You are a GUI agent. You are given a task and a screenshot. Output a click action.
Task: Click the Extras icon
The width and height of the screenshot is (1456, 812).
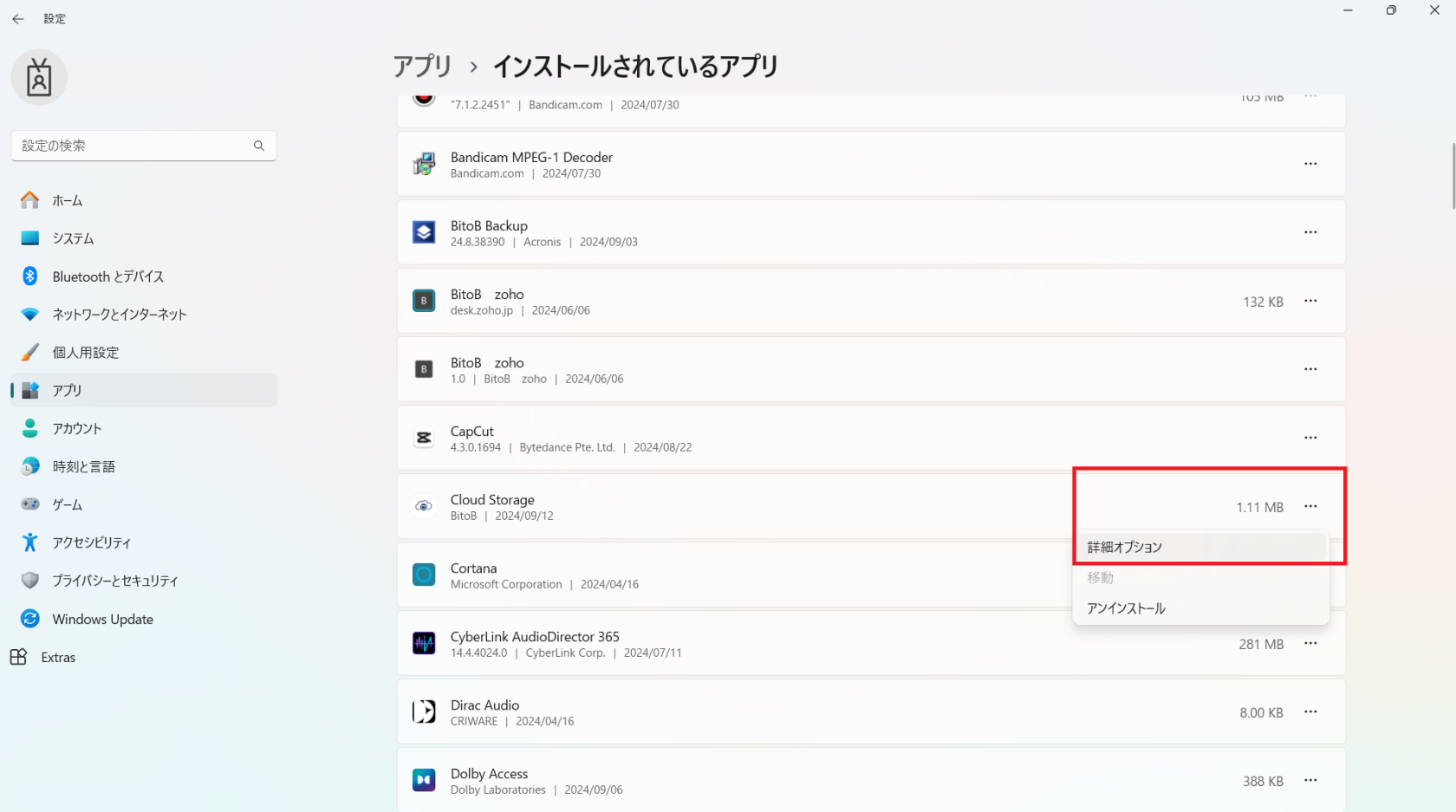pos(18,657)
